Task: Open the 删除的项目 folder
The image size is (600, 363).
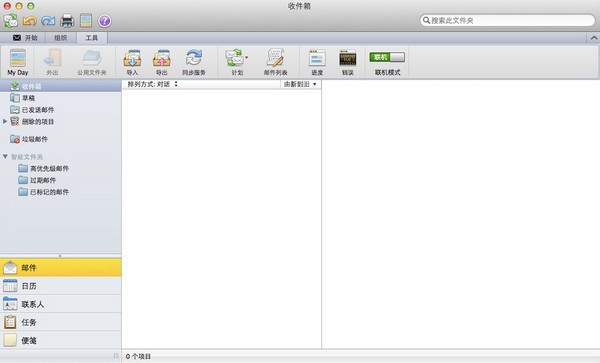Action: click(60, 122)
